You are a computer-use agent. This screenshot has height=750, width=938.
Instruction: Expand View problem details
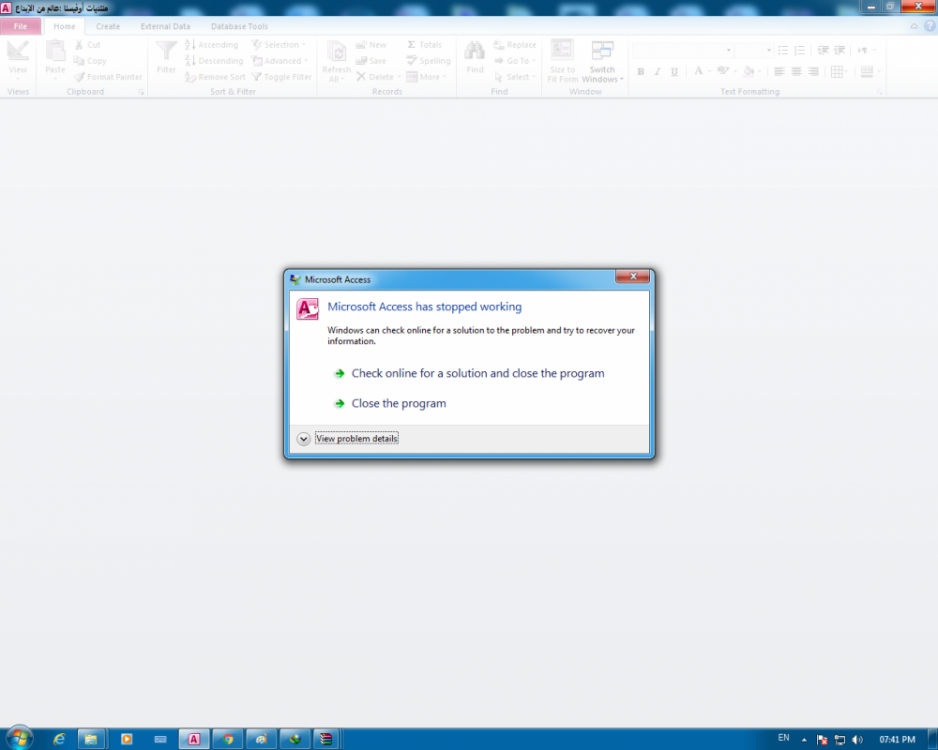pos(348,438)
